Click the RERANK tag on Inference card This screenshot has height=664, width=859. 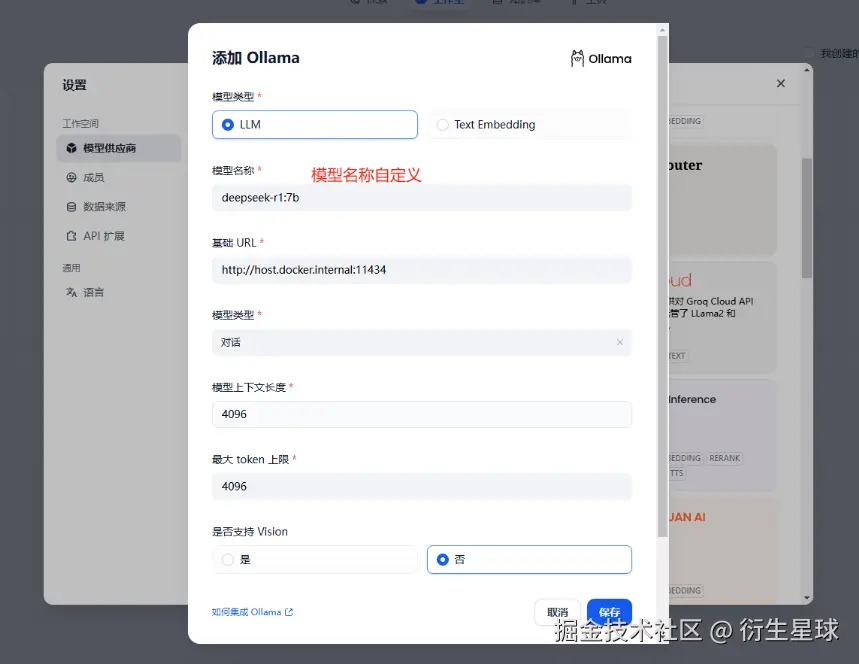[724, 458]
